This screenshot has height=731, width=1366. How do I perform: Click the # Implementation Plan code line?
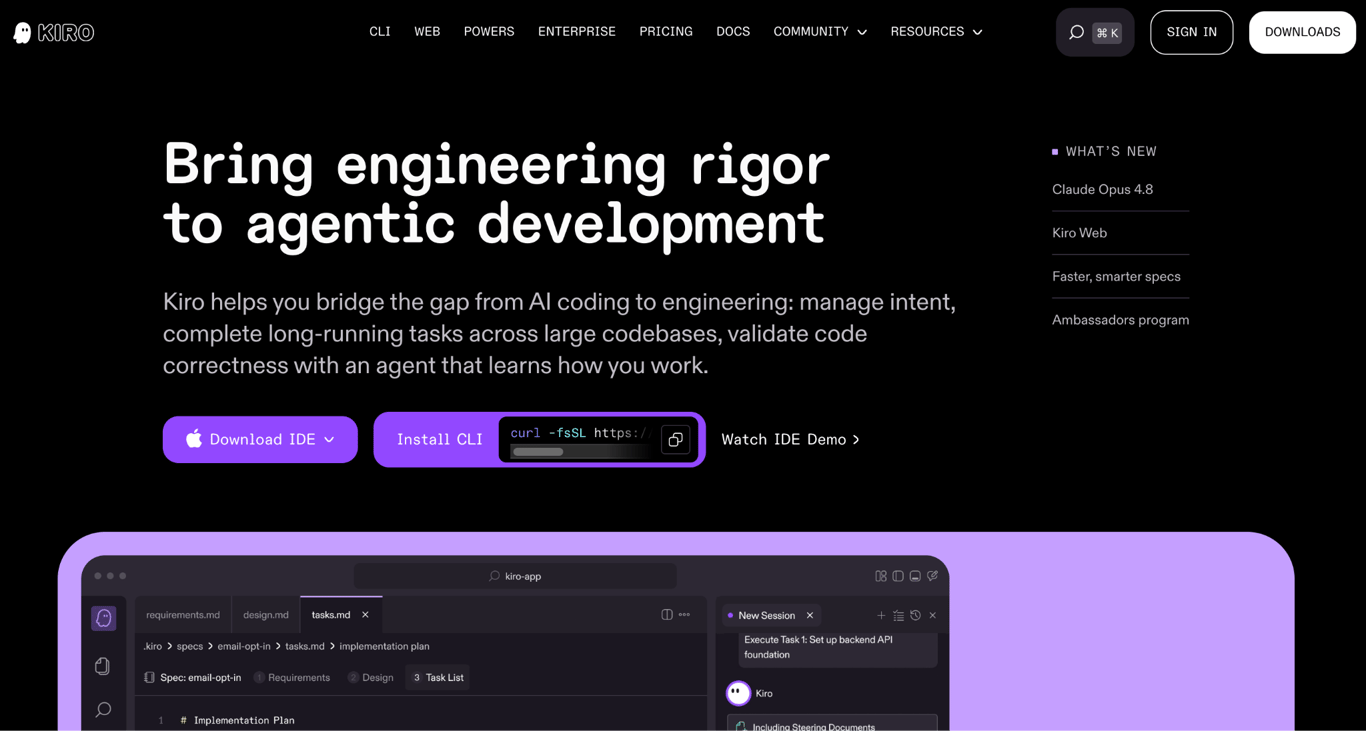pos(237,720)
